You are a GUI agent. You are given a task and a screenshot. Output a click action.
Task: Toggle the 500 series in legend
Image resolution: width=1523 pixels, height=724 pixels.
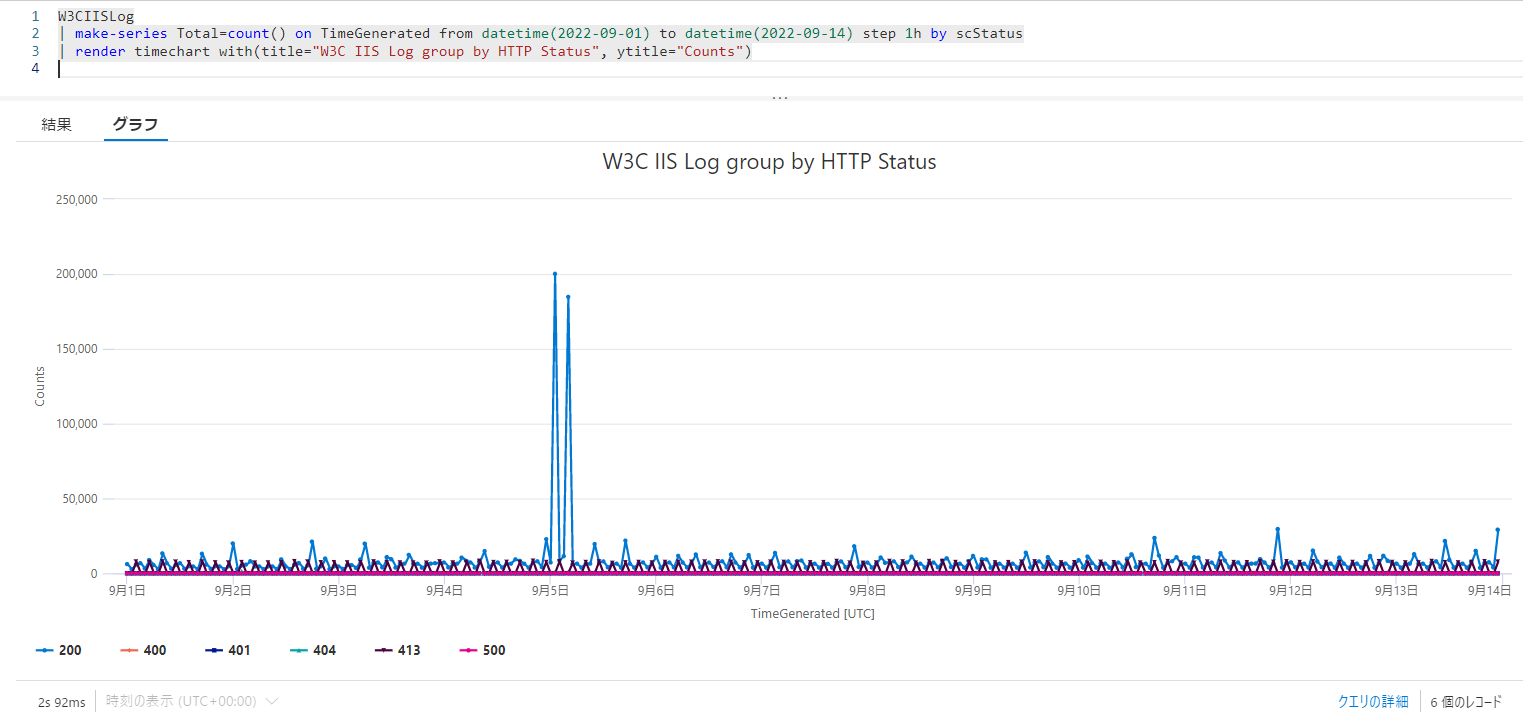pos(481,650)
